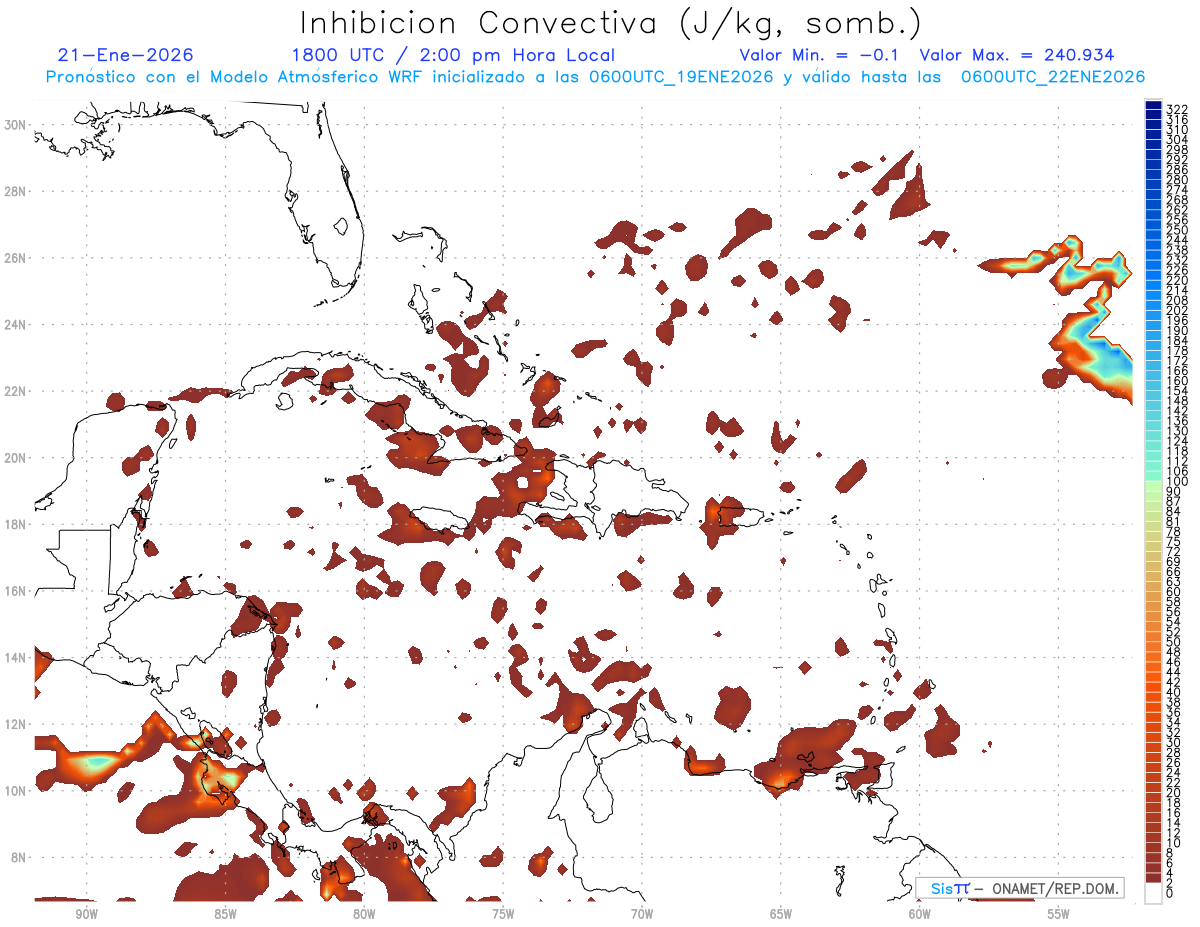The image size is (1200, 927).
Task: Click the '20N' latitude label
Action: (16, 458)
